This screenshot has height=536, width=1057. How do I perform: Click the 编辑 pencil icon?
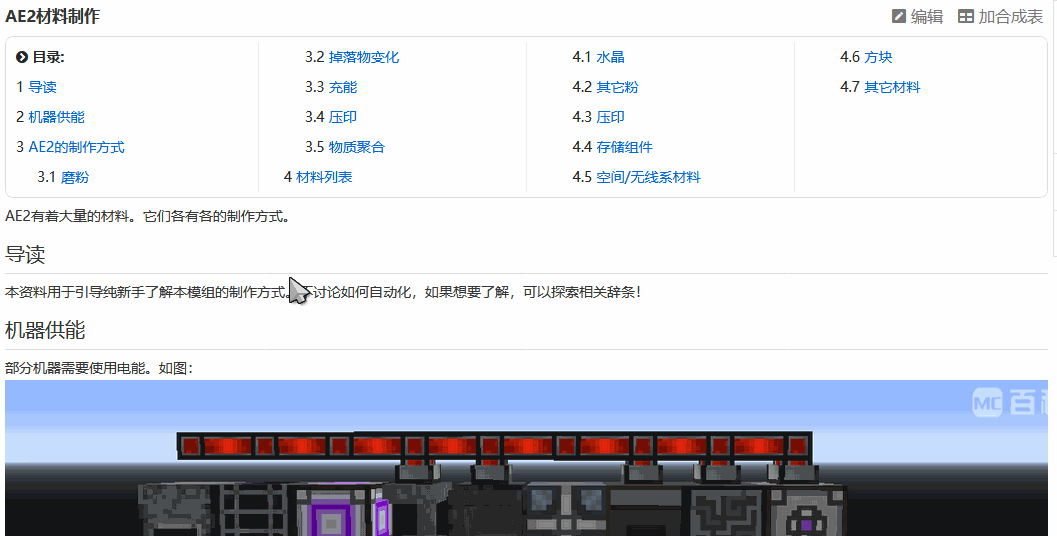pyautogui.click(x=899, y=16)
